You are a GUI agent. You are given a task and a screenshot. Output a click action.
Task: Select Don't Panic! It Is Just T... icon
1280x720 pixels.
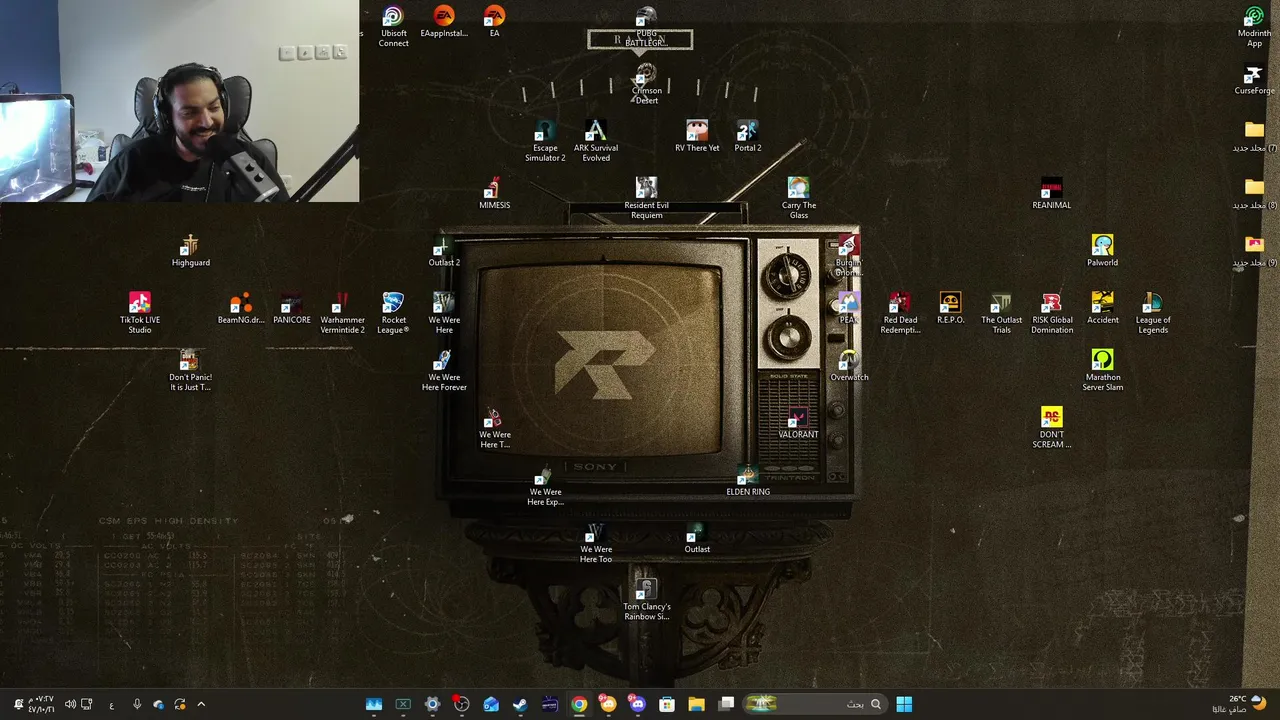point(190,371)
